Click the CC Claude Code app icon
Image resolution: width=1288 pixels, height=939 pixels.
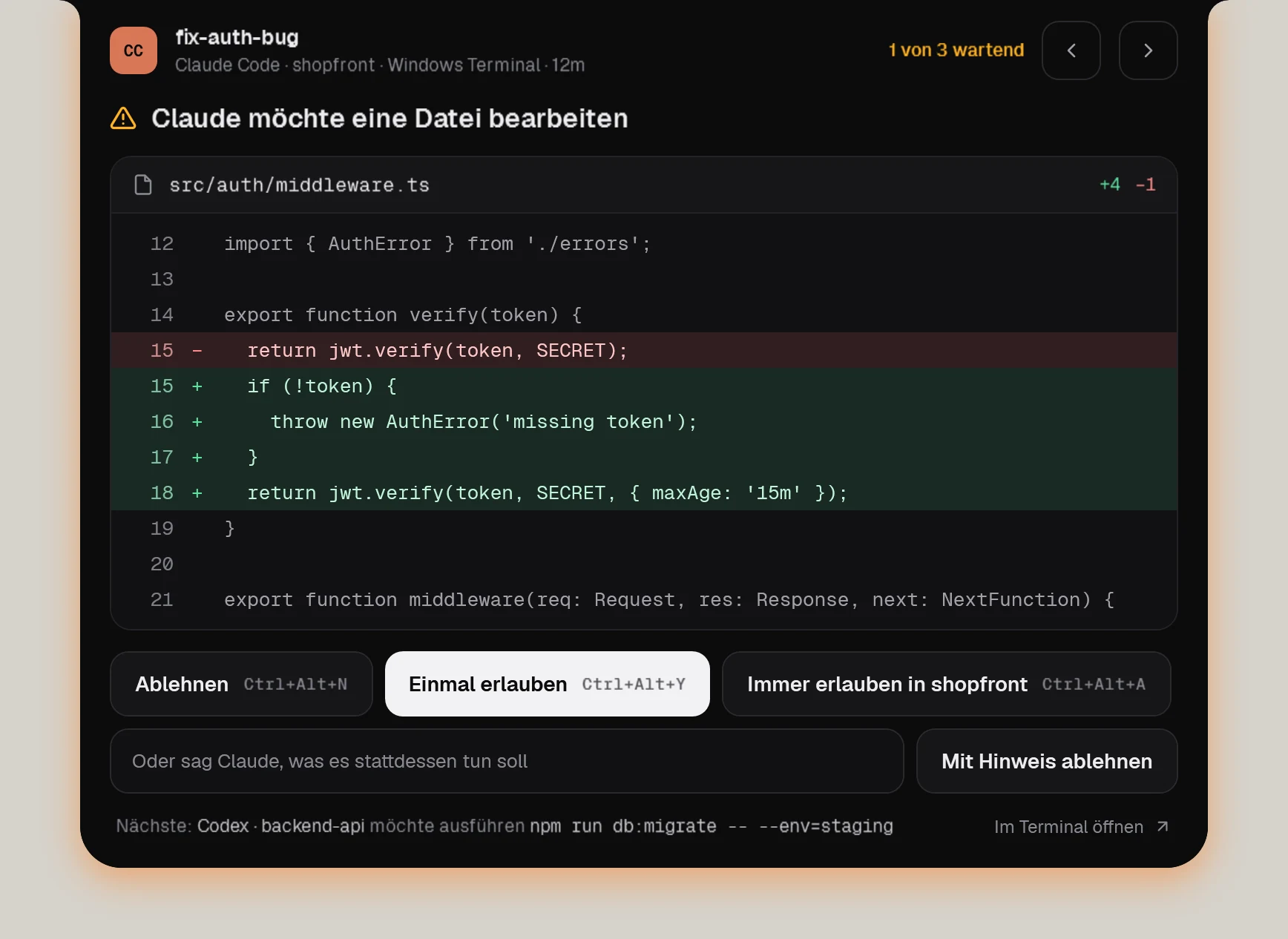134,50
